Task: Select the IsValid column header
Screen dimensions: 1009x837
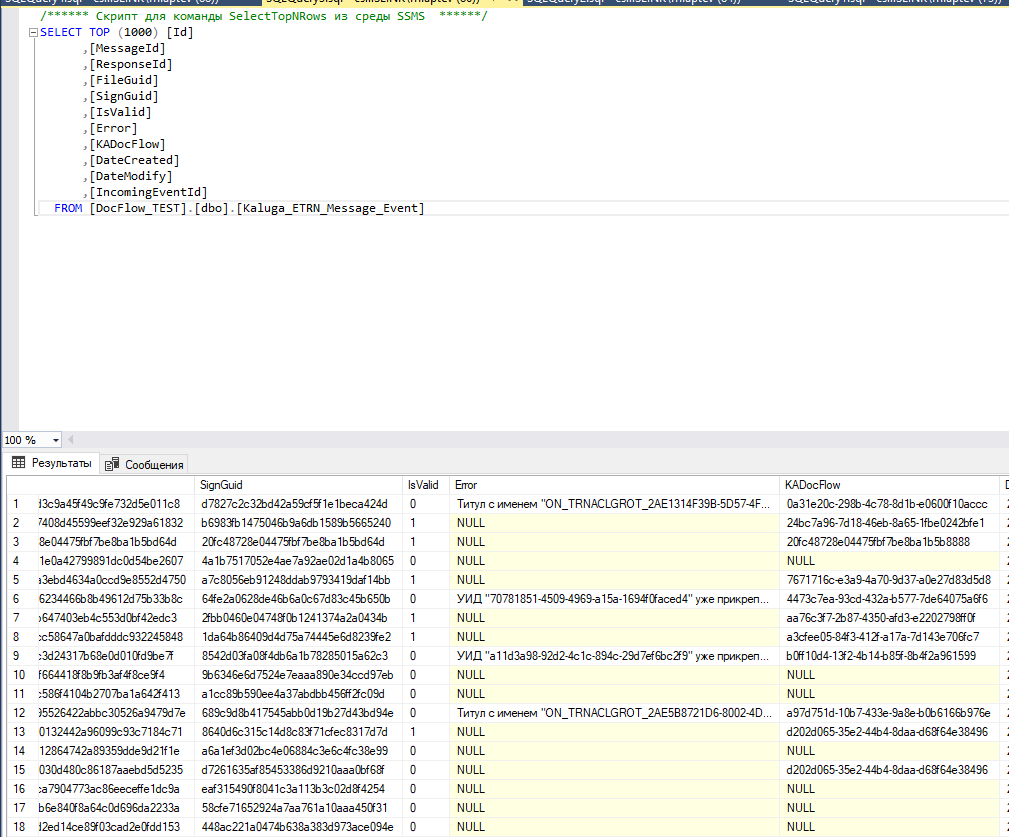Action: 425,485
